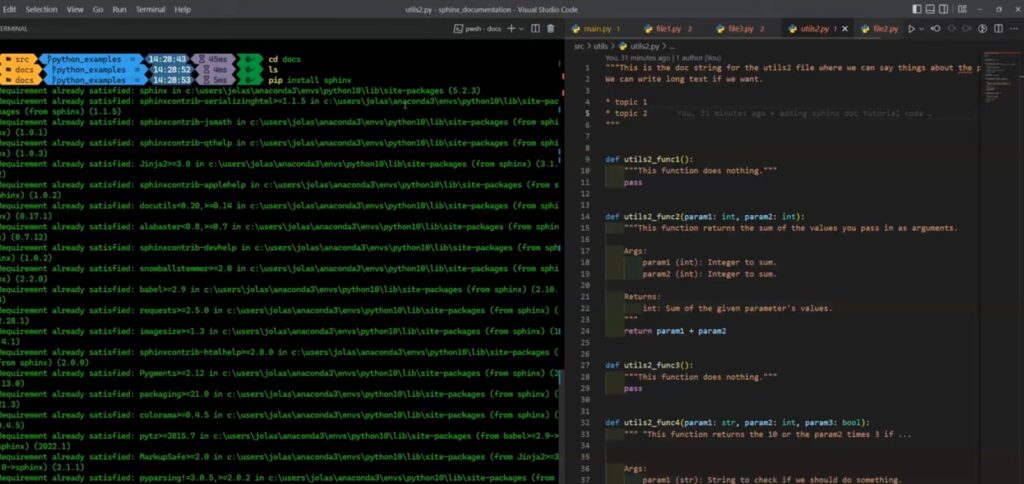Click the toggle file blame icon
The width and height of the screenshot is (1024, 484).
coord(982,29)
